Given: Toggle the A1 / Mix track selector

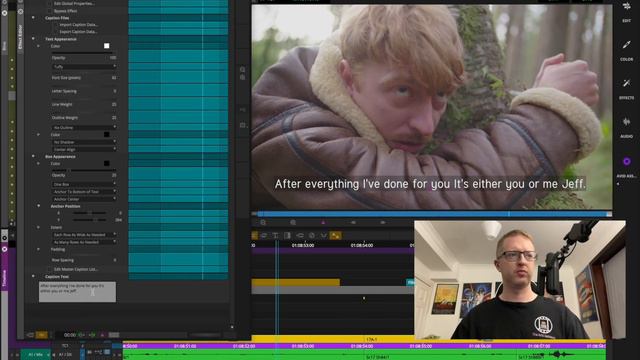Looking at the screenshot, I should (36, 355).
